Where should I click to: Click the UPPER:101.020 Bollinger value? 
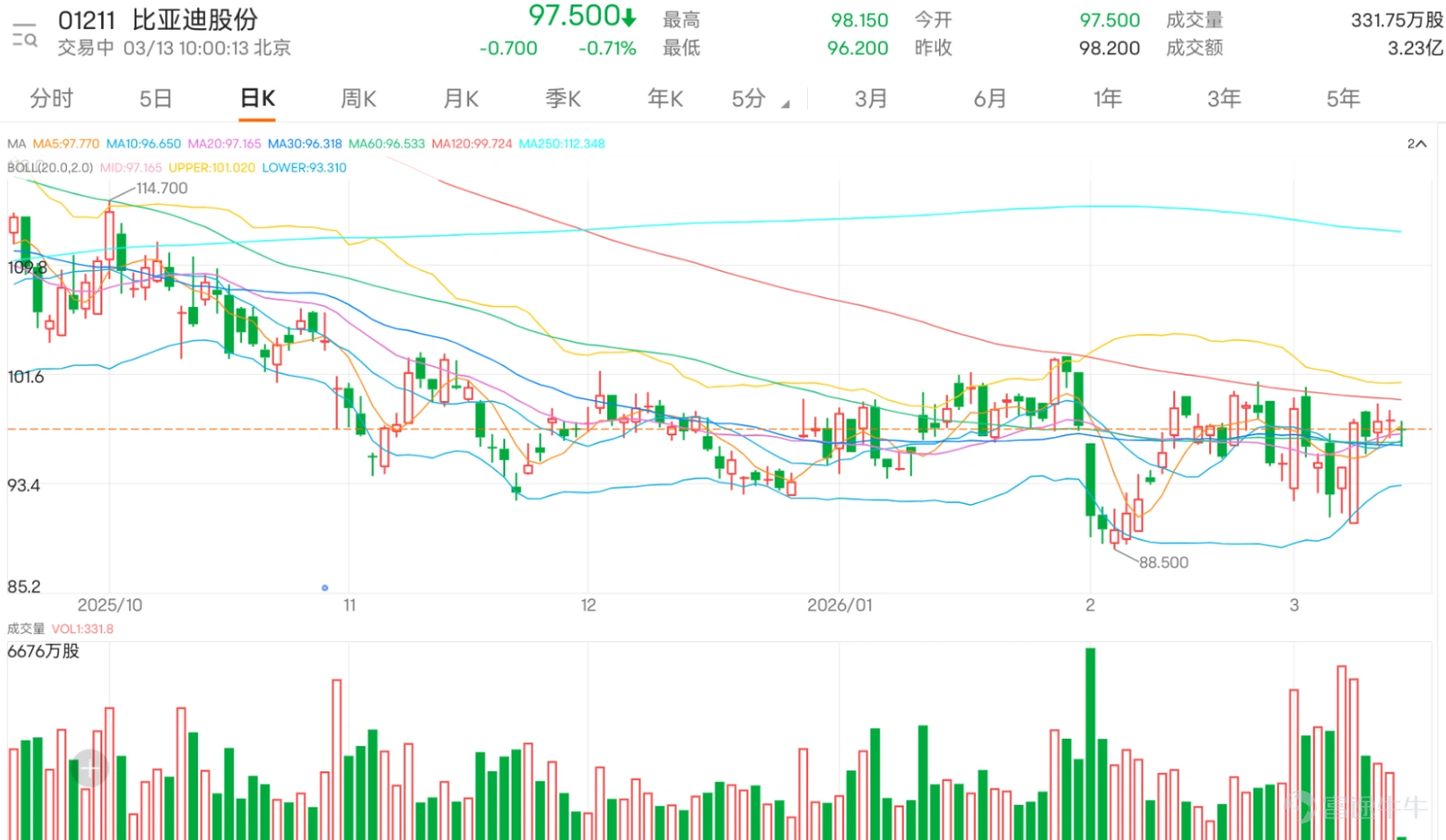[211, 167]
